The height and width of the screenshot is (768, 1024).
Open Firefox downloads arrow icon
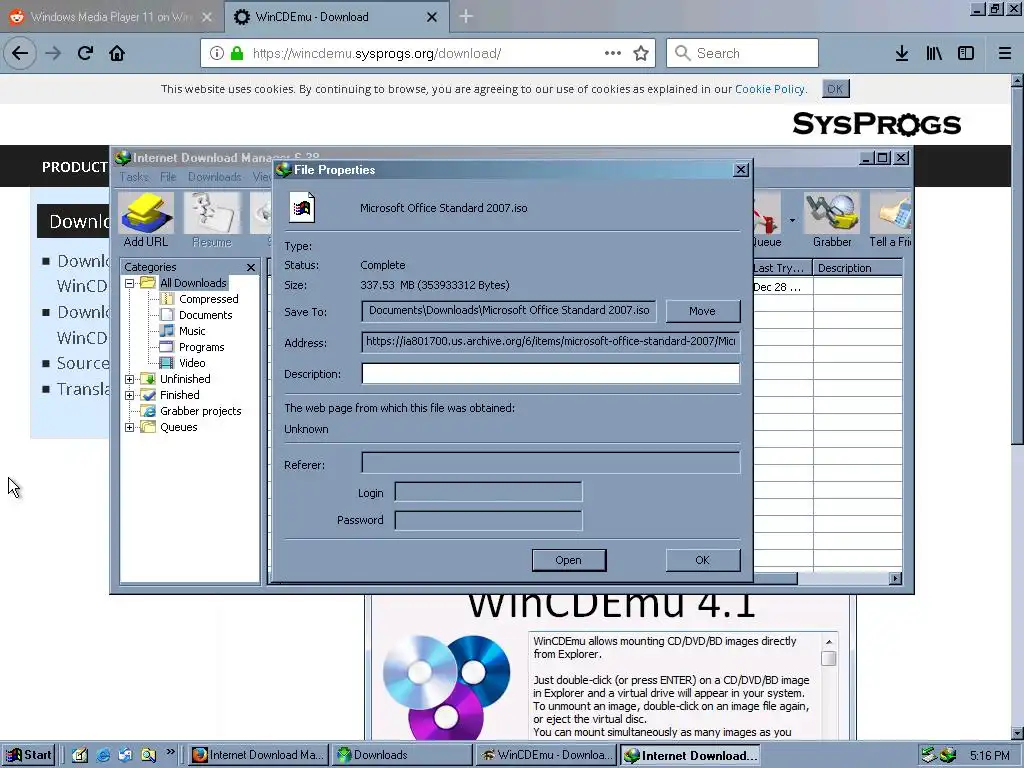[902, 53]
